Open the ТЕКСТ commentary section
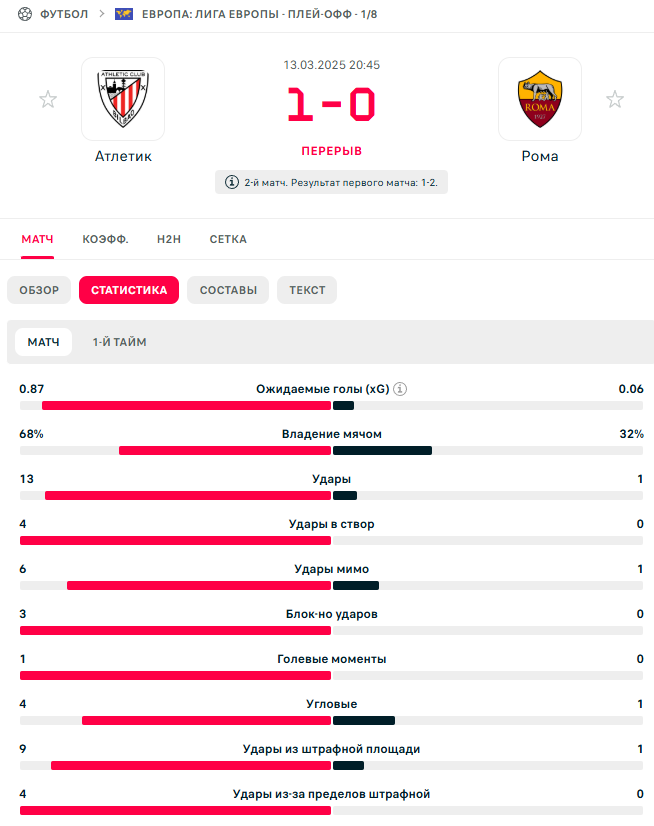The width and height of the screenshot is (654, 826). point(307,290)
